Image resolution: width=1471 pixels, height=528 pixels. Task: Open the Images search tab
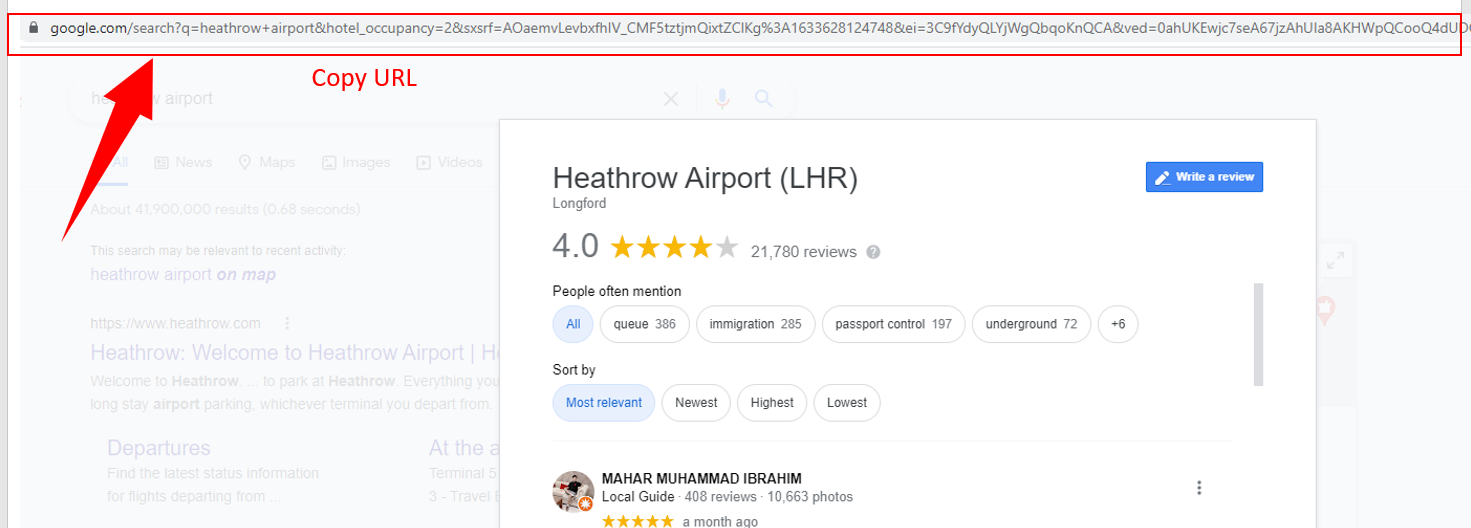click(x=356, y=162)
